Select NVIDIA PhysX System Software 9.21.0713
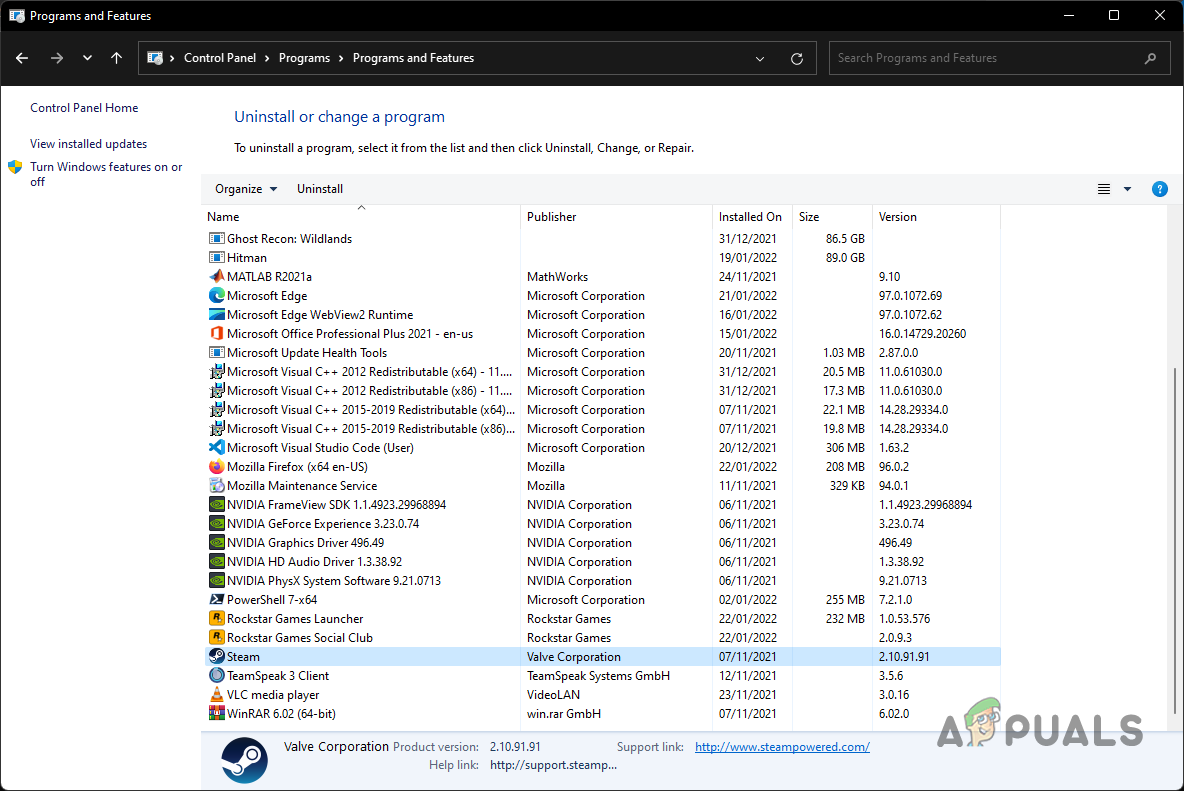 coord(601,580)
